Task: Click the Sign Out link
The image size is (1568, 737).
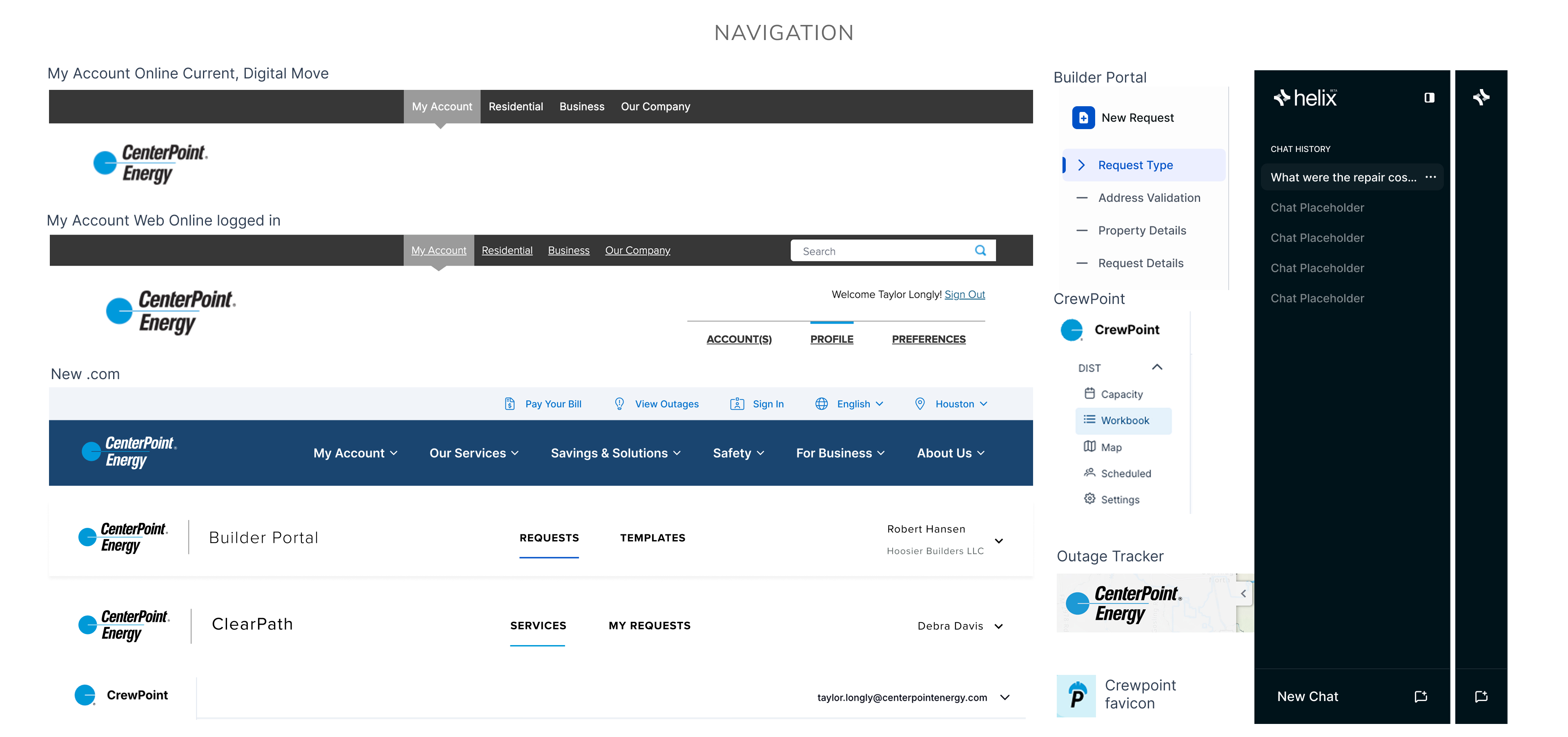Action: coord(964,295)
